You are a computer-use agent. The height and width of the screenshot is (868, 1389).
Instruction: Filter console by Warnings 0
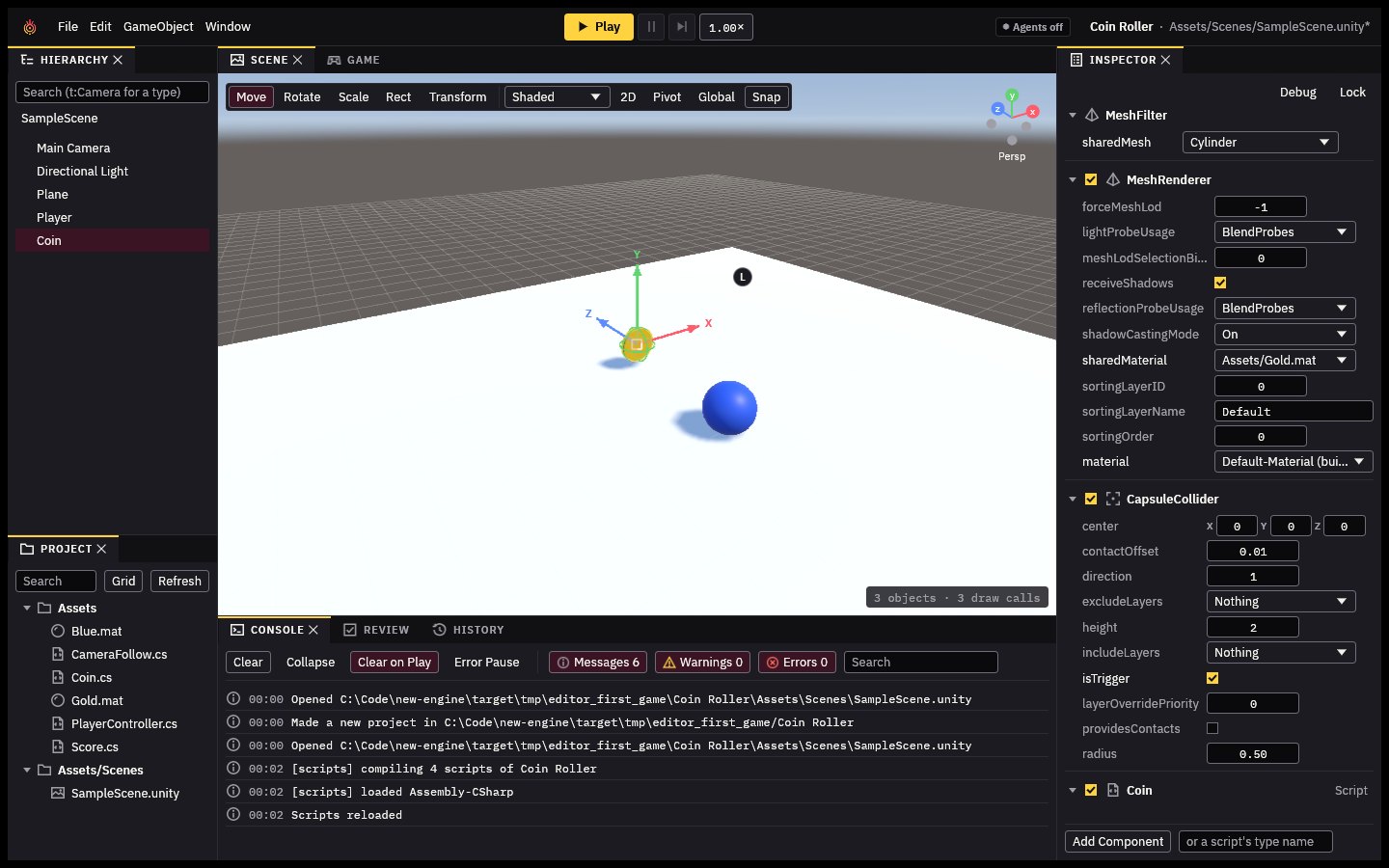(702, 663)
